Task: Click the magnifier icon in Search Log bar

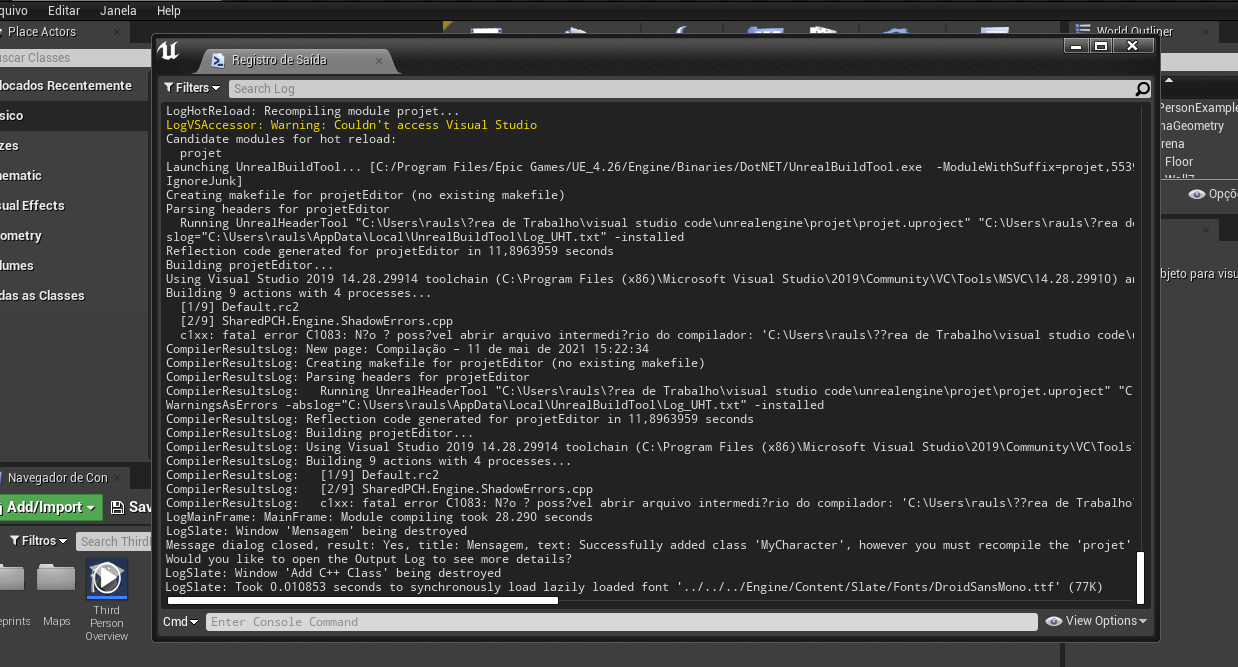Action: (1143, 89)
